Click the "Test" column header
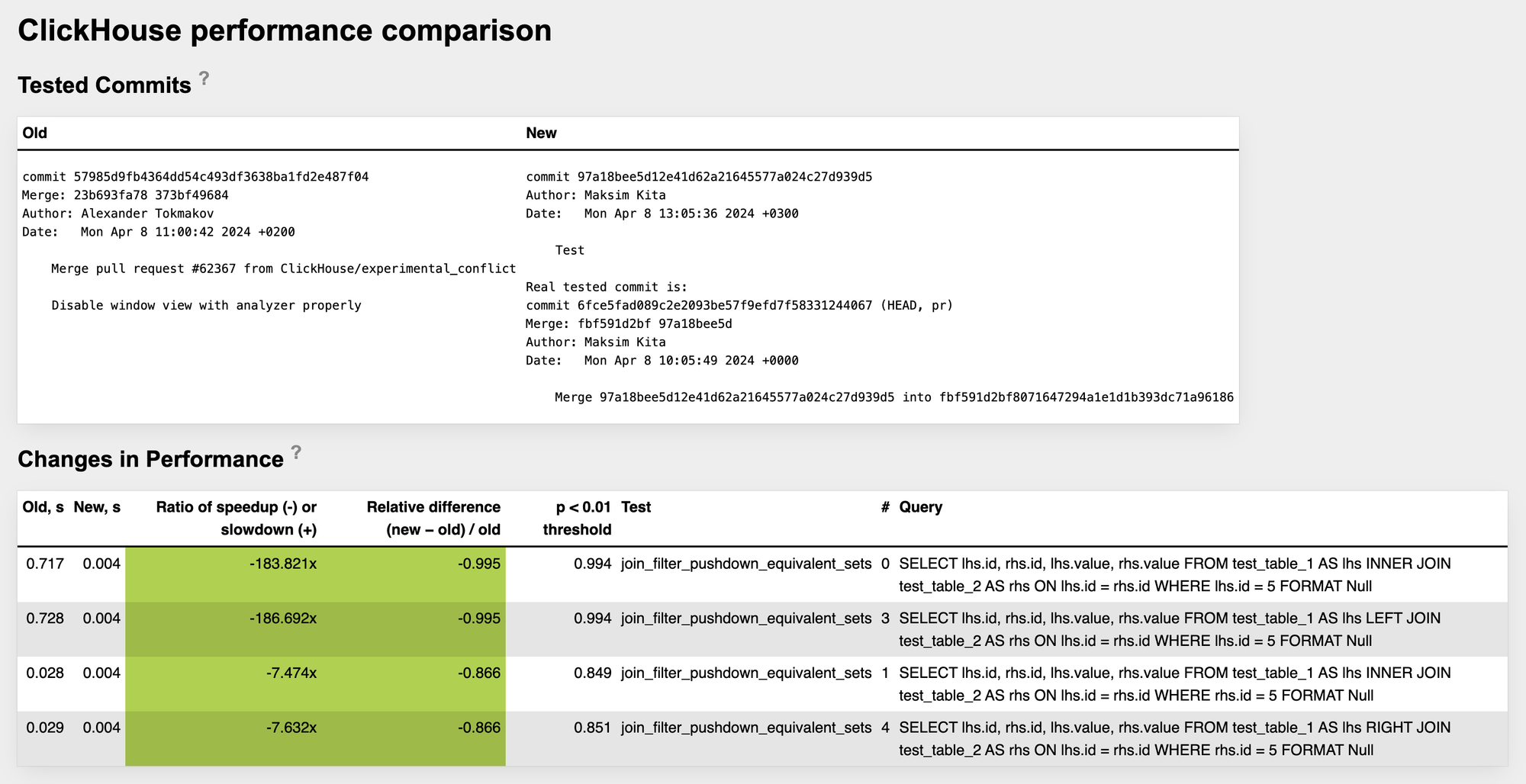The image size is (1526, 784). (x=636, y=507)
